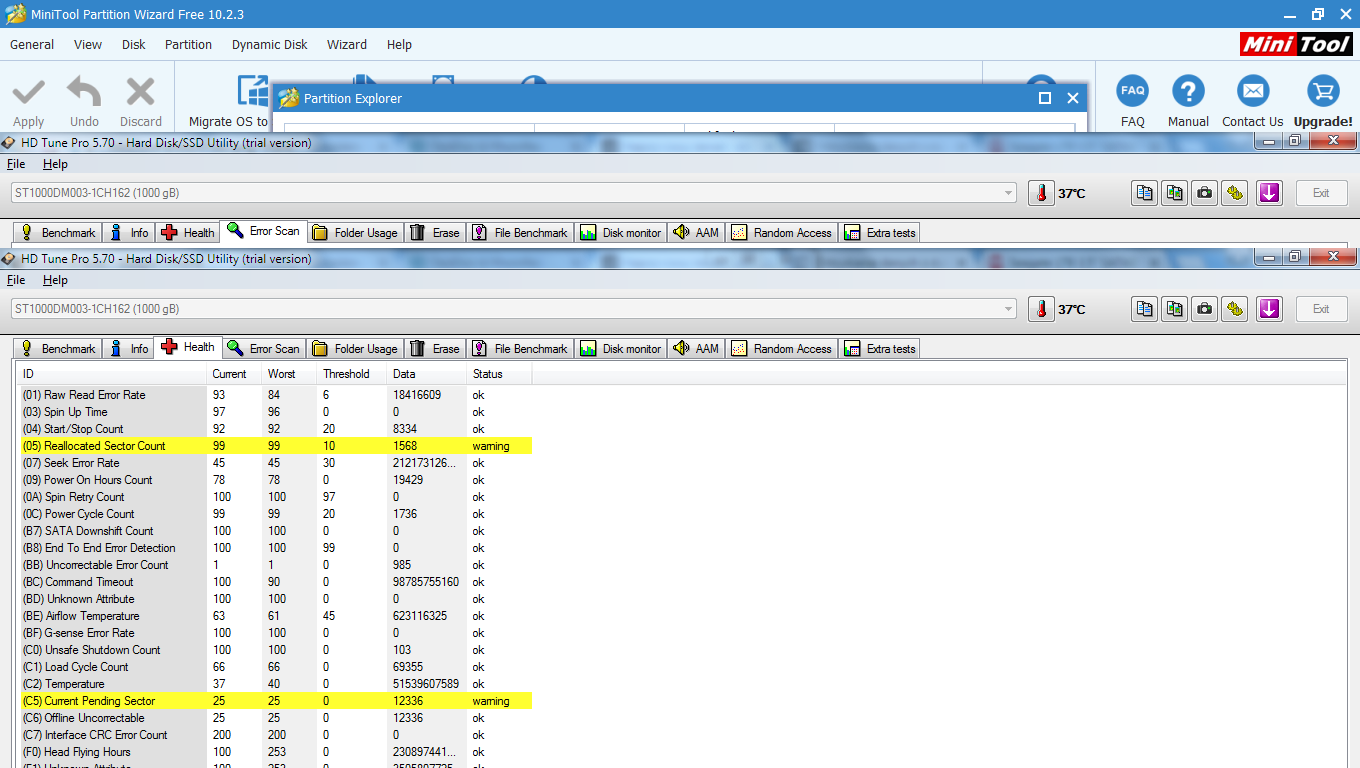The image size is (1360, 768).
Task: Open the FAQ icon in MiniTool
Action: pos(1132,91)
